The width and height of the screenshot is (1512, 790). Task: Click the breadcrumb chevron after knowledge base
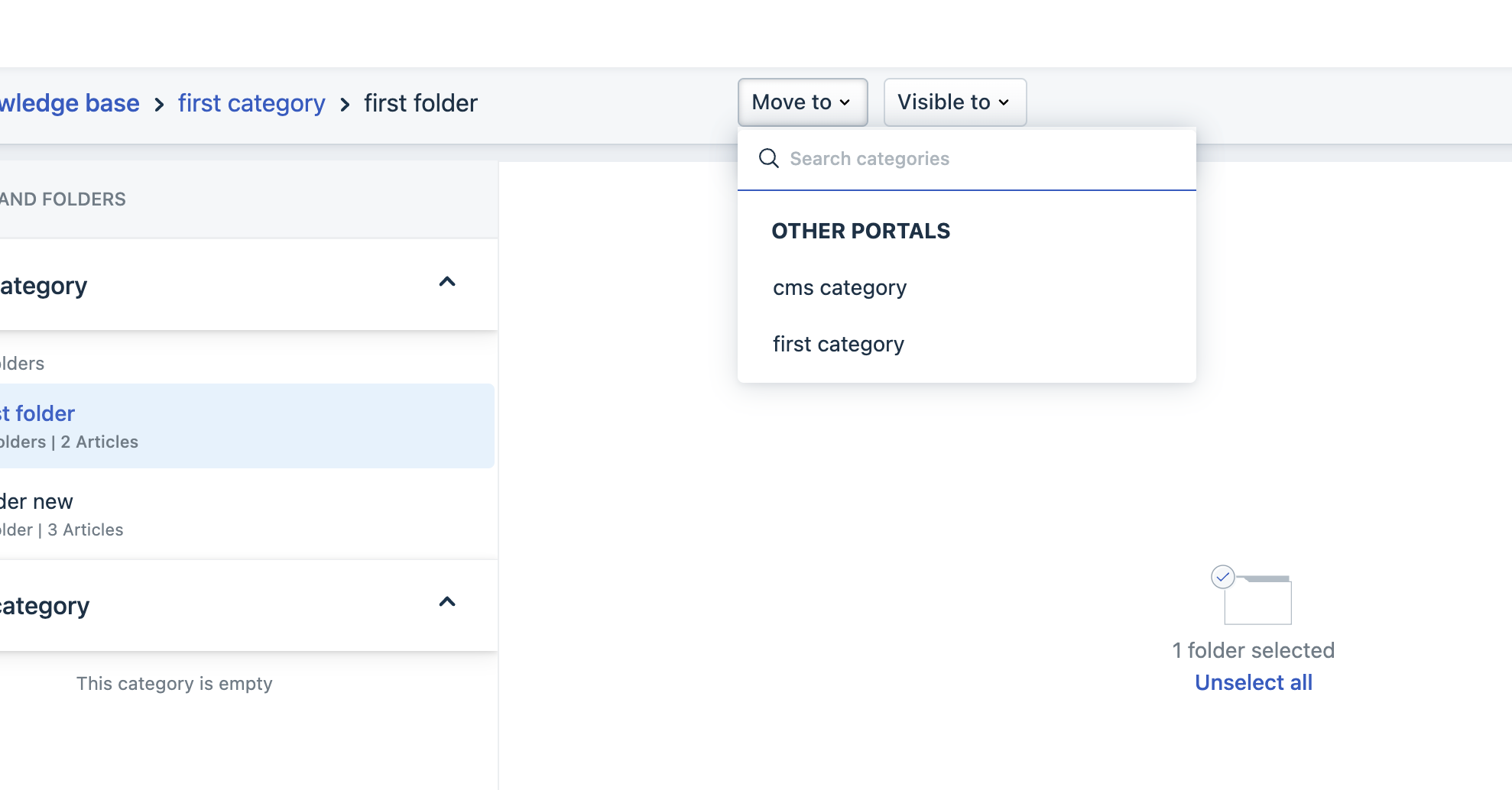[x=159, y=104]
